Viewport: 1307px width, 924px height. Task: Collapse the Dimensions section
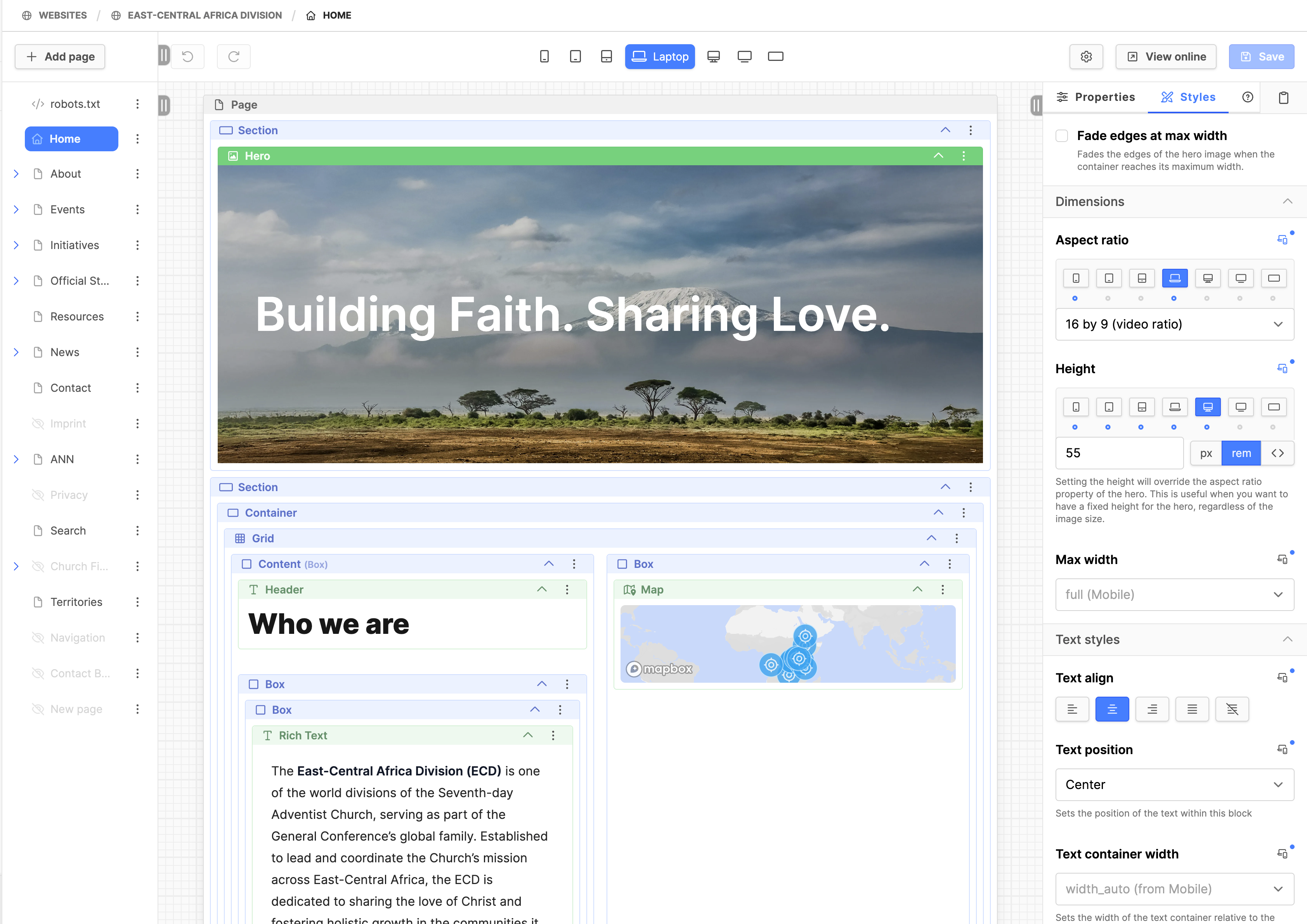(1287, 201)
